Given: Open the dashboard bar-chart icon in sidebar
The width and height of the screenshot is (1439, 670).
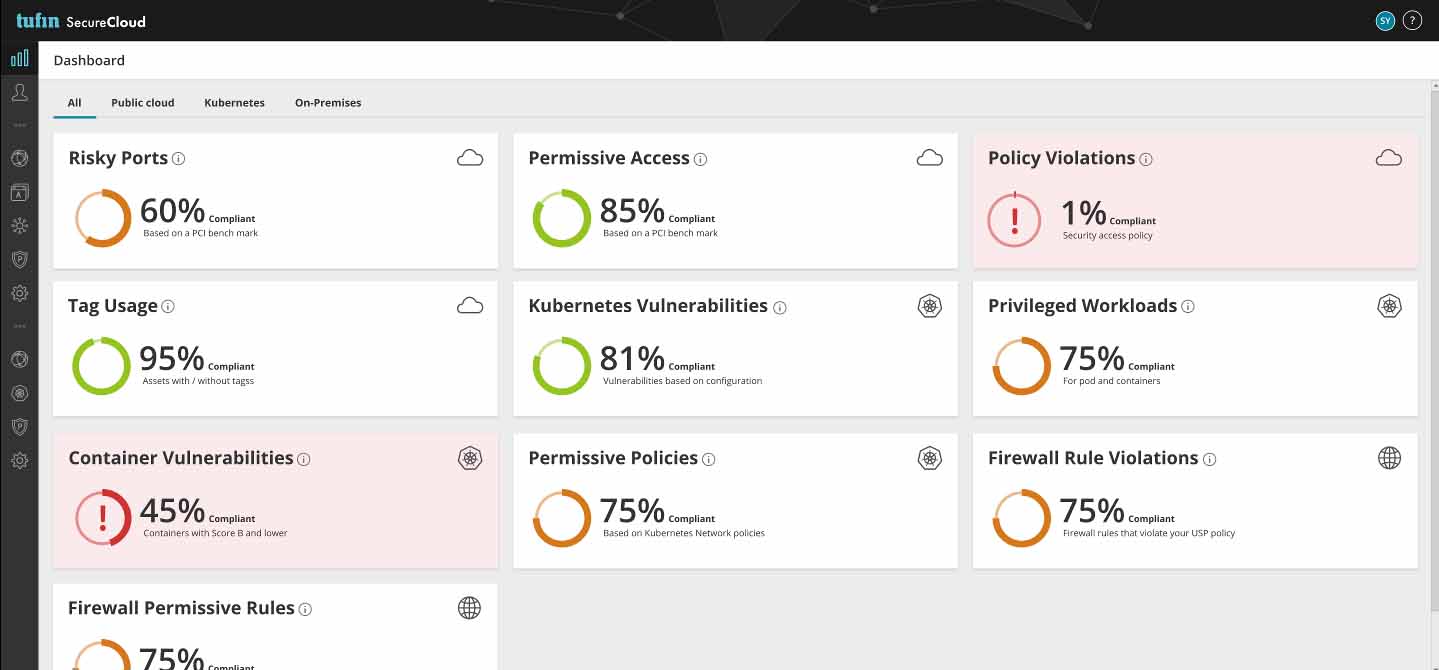Looking at the screenshot, I should (x=19, y=59).
